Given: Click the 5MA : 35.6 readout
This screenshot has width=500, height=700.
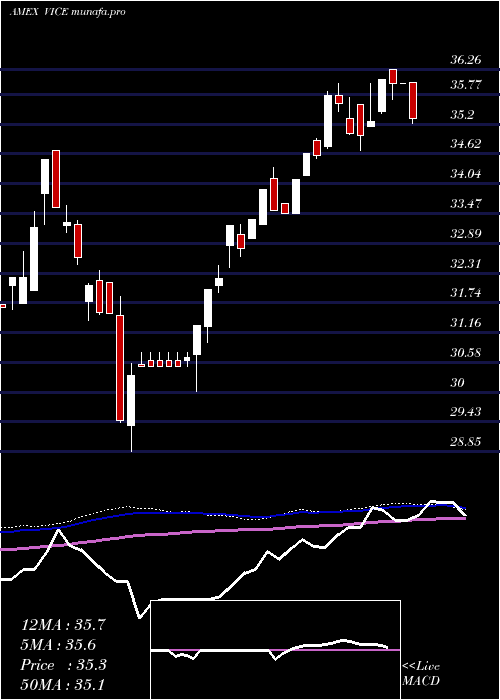Looking at the screenshot, I should tap(59, 645).
